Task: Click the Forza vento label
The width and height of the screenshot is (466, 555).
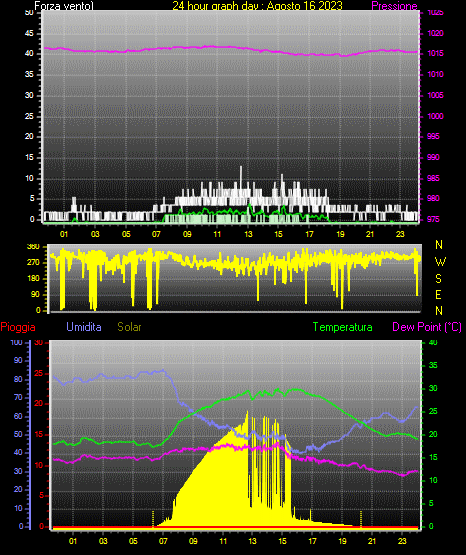Action: tap(64, 6)
